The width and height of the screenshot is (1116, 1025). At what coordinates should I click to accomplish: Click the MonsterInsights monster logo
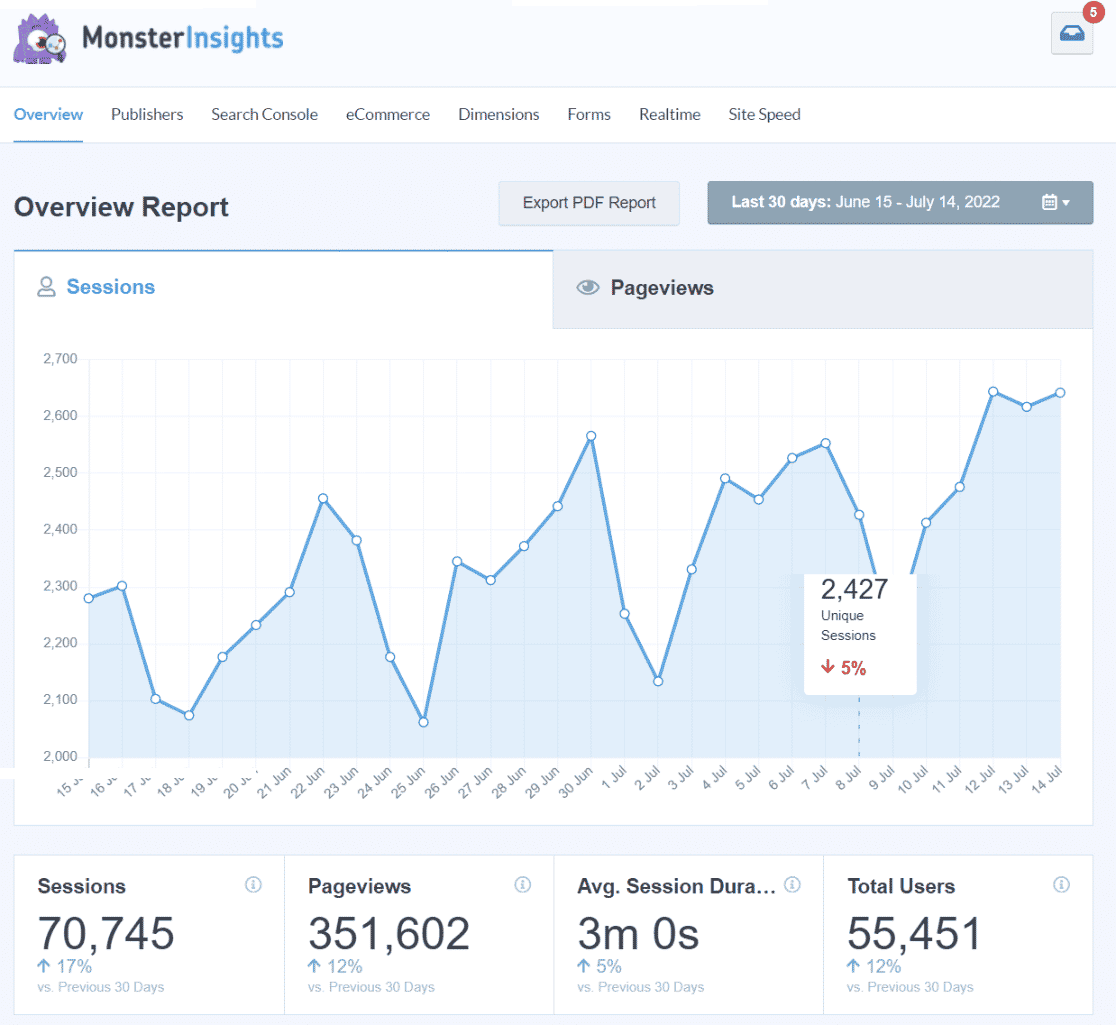(x=41, y=39)
